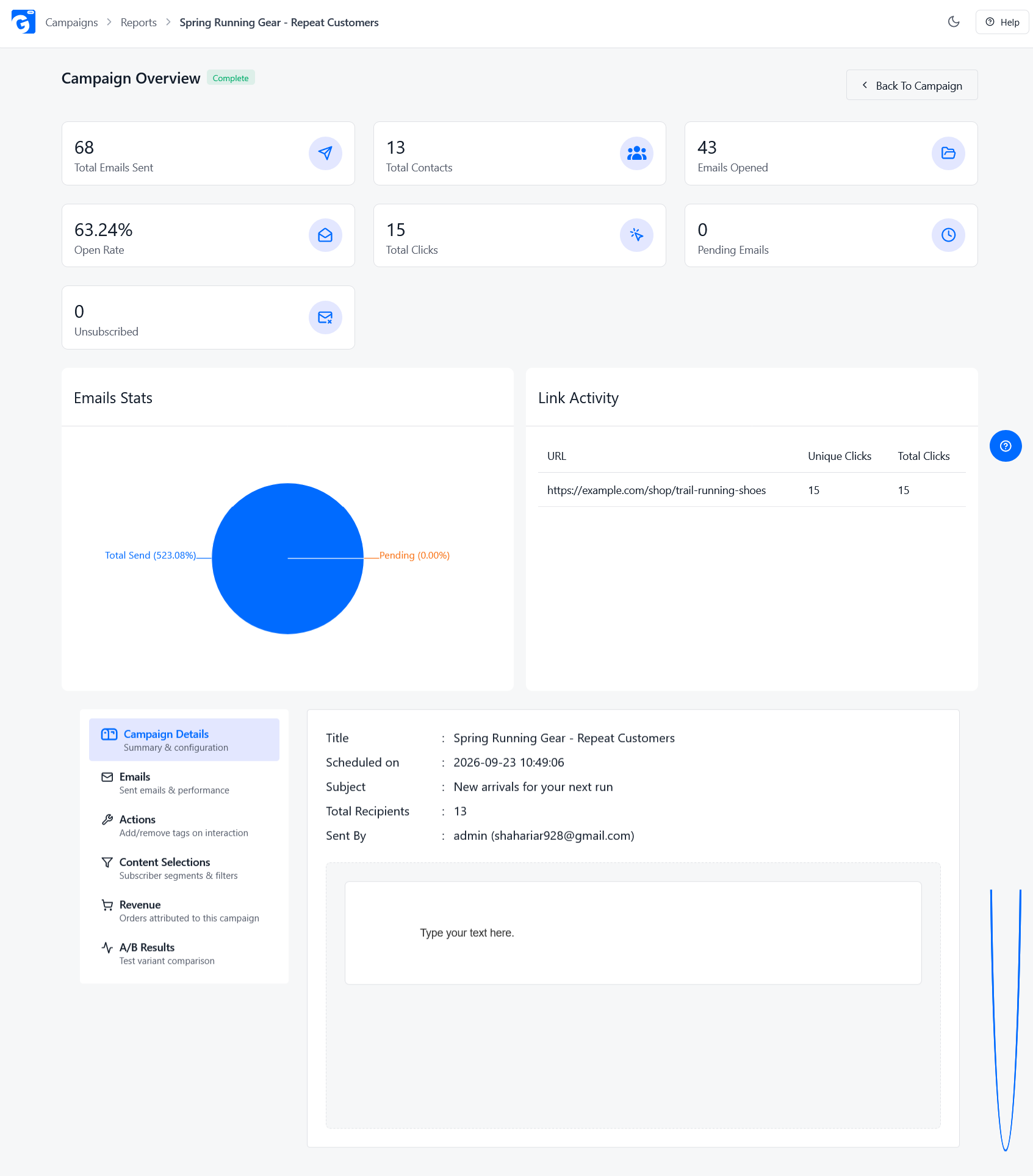Click the Complete status badge
This screenshot has width=1033, height=1176.
pyautogui.click(x=231, y=78)
